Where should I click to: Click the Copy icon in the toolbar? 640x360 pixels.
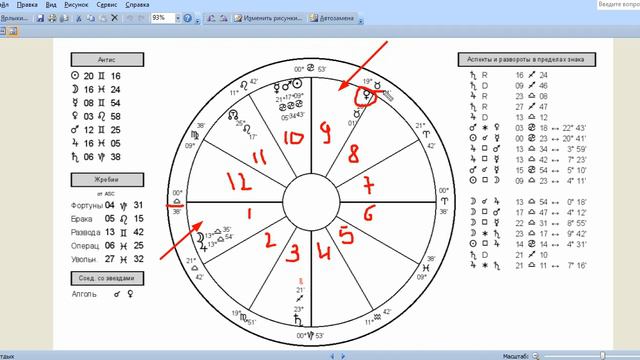(91, 18)
